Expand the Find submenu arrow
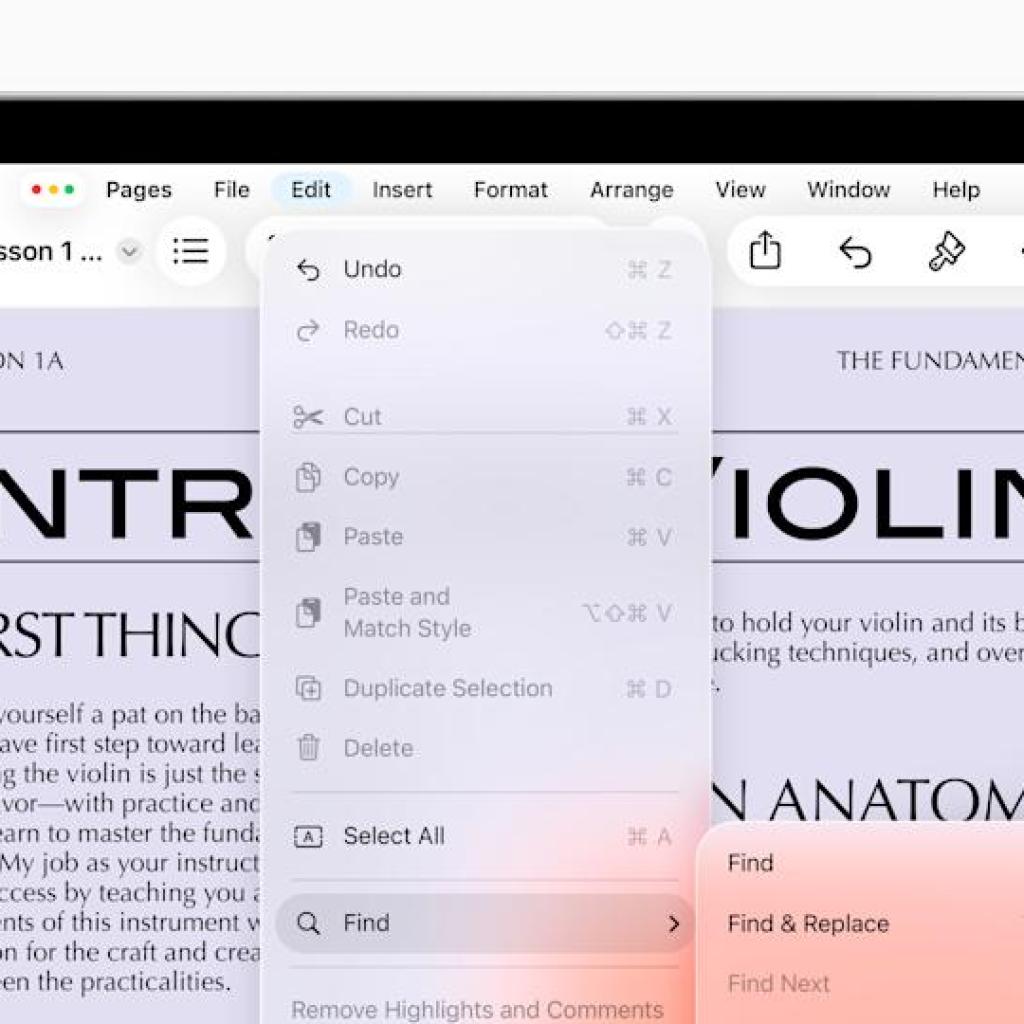Image resolution: width=1024 pixels, height=1024 pixels. coord(674,923)
